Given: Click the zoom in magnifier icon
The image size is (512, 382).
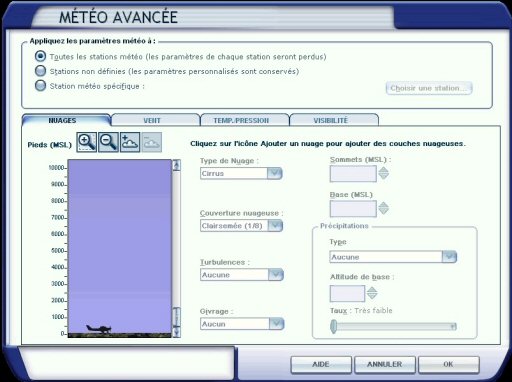Looking at the screenshot, I should coord(87,142).
